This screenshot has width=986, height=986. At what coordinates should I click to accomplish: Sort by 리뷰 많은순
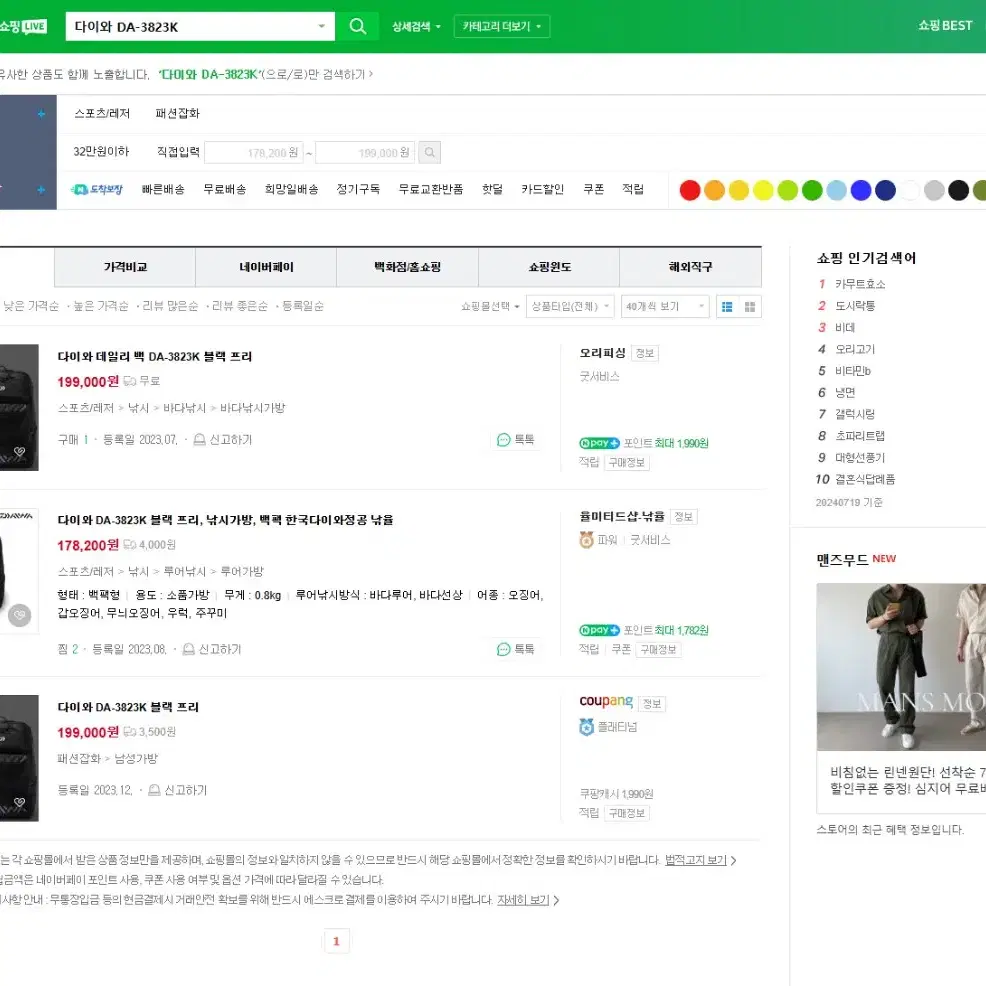[x=170, y=306]
